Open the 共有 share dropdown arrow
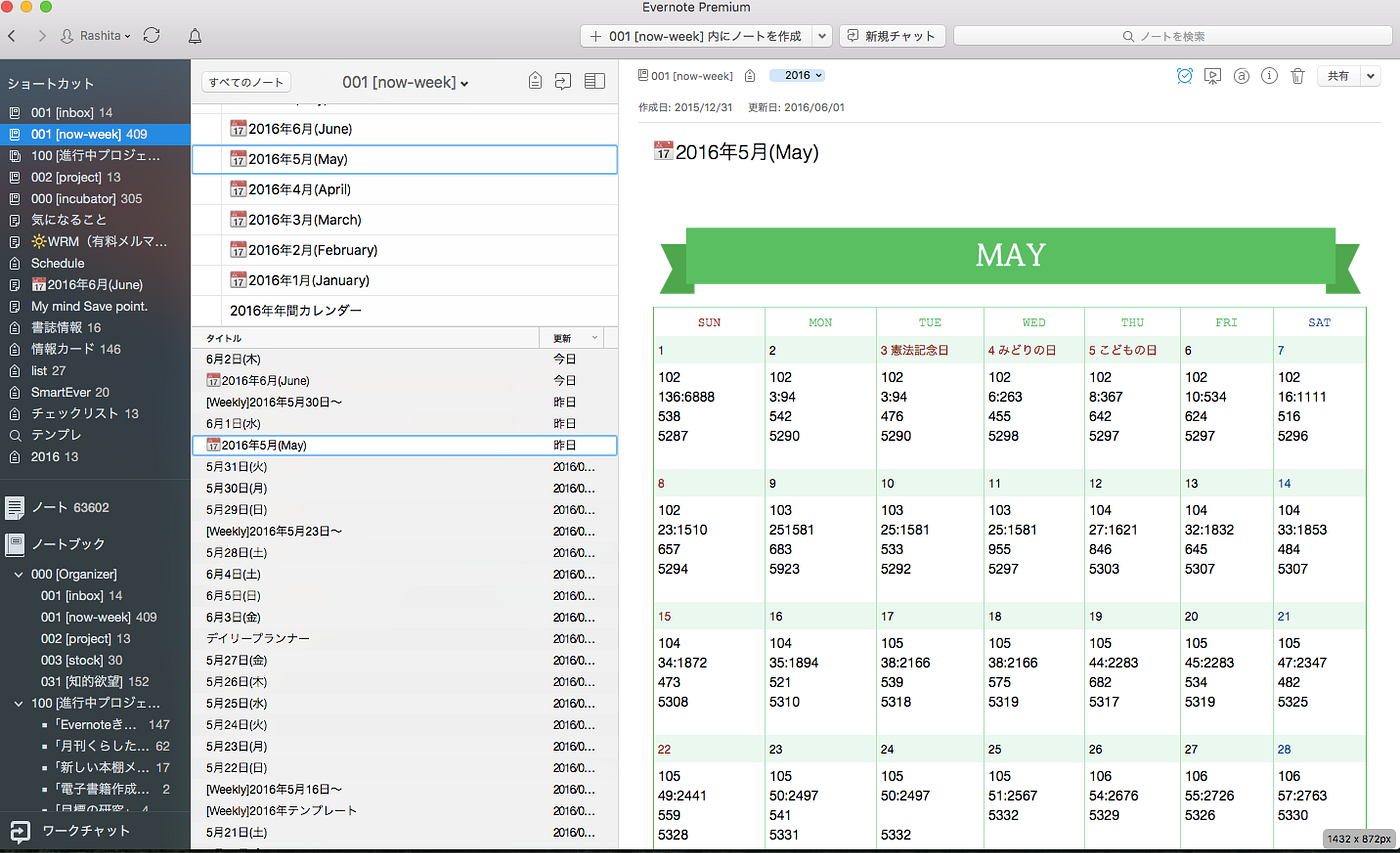The image size is (1400, 853). coord(1370,75)
